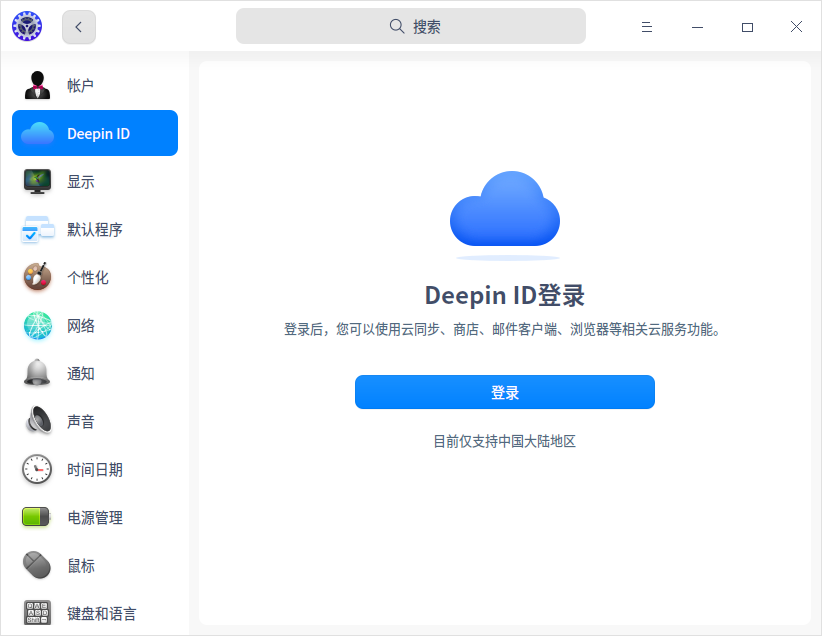Click the blue 登录 login button
The width and height of the screenshot is (822, 636).
pos(505,392)
